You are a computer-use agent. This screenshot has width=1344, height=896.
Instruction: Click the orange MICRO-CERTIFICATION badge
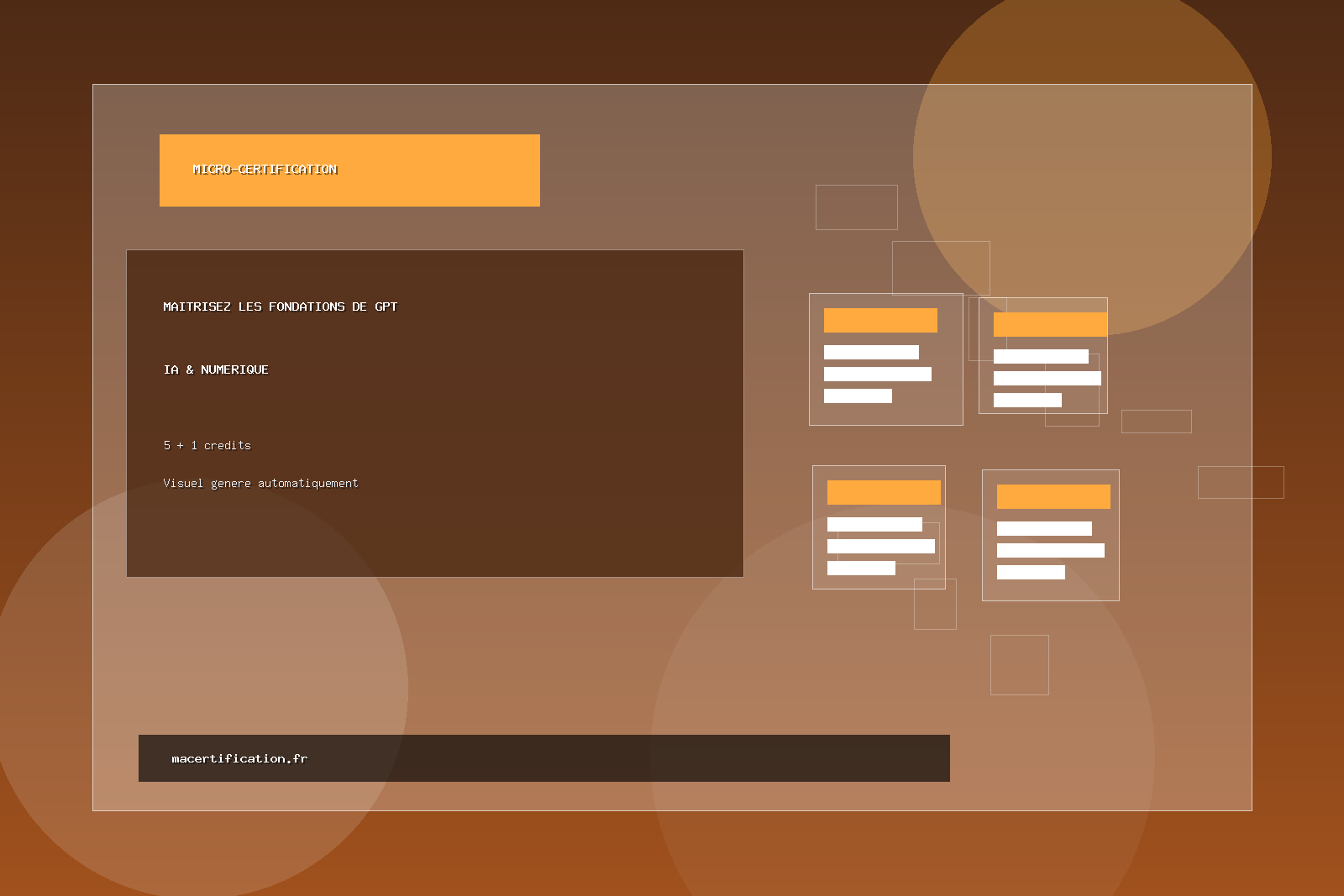(349, 170)
